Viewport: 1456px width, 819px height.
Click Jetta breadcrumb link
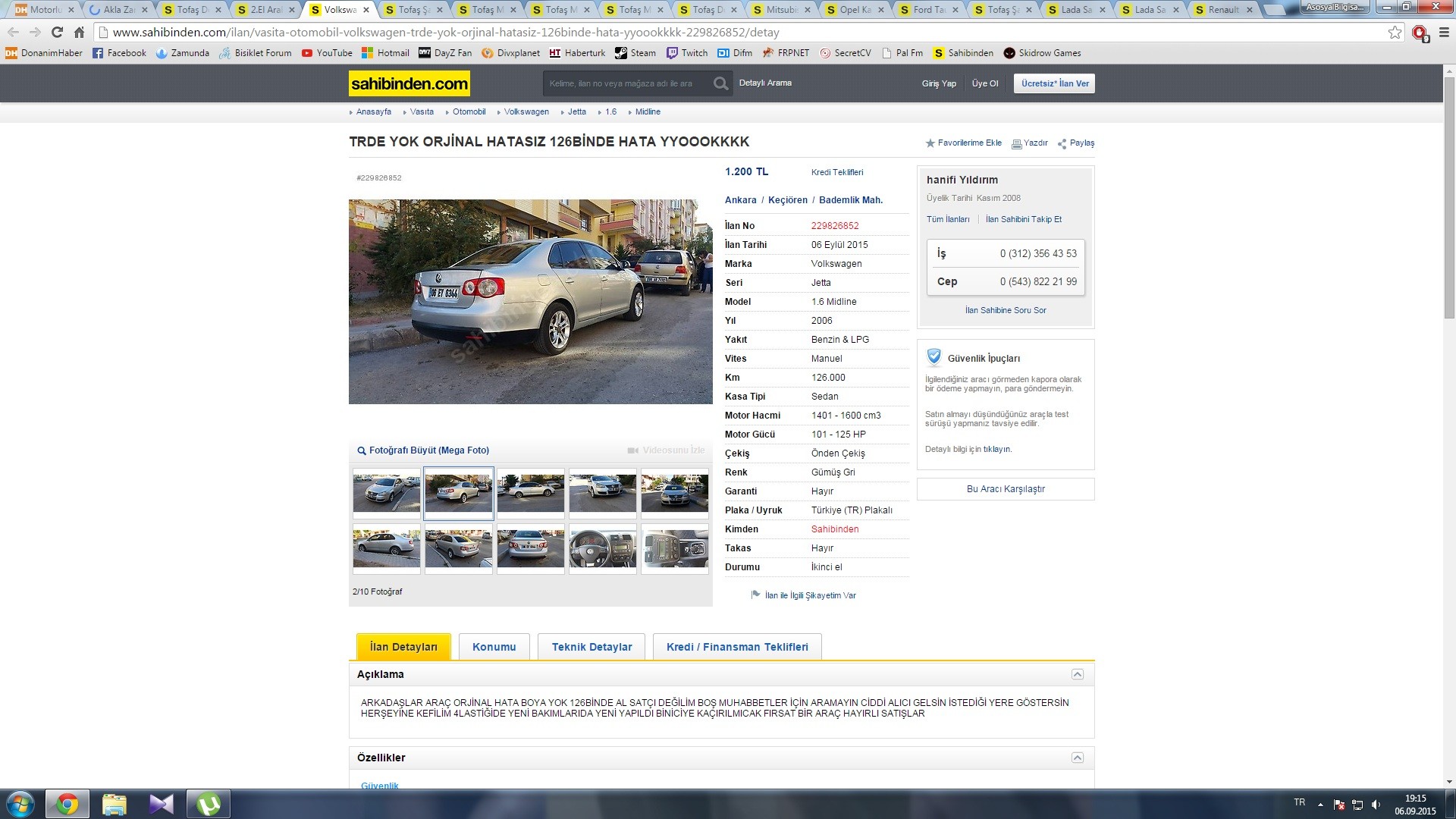pyautogui.click(x=577, y=111)
